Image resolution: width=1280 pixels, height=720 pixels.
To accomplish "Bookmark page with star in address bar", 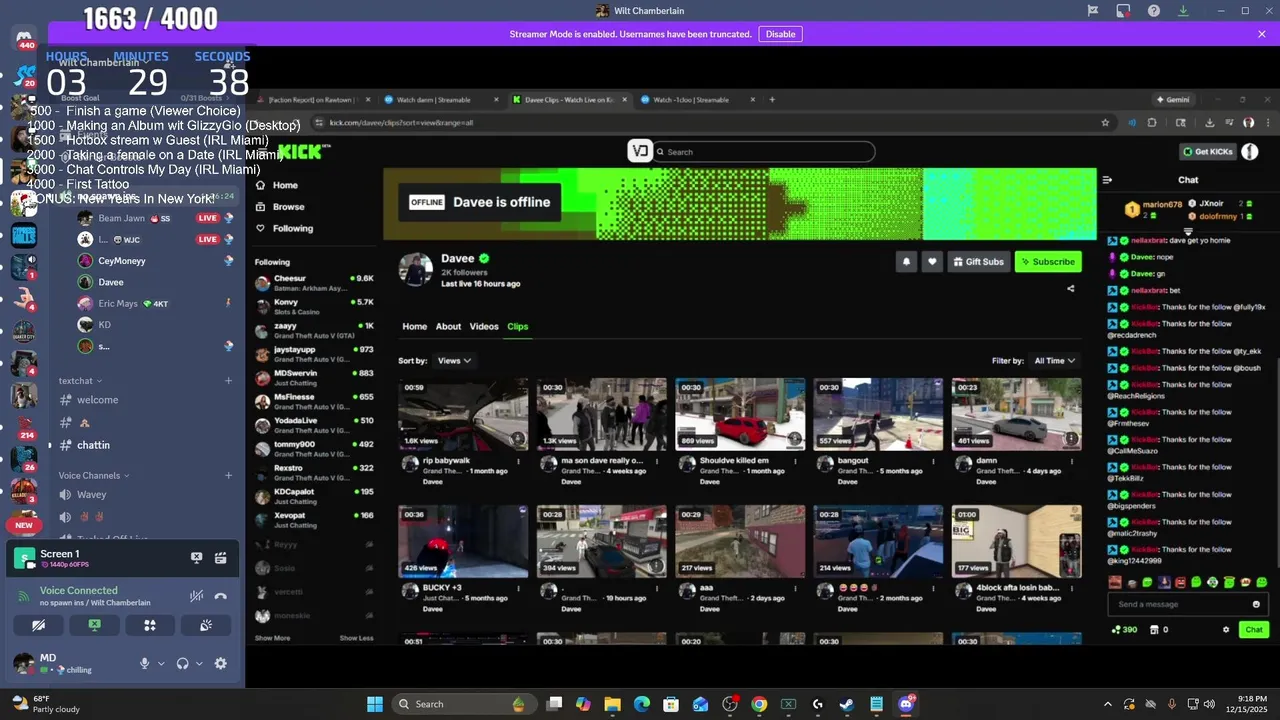I will pyautogui.click(x=1105, y=123).
